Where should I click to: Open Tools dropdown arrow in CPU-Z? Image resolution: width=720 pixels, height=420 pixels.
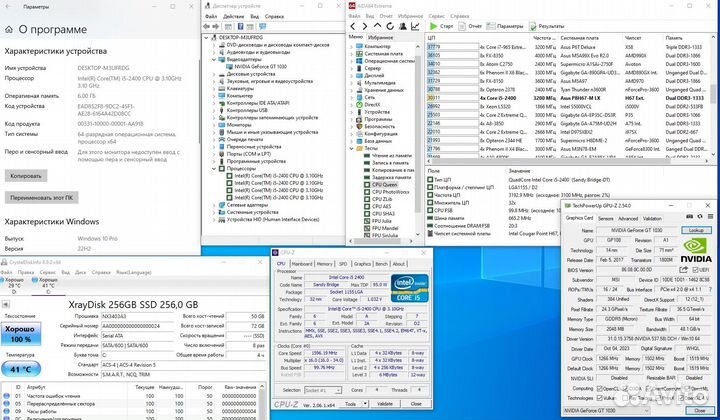(365, 404)
